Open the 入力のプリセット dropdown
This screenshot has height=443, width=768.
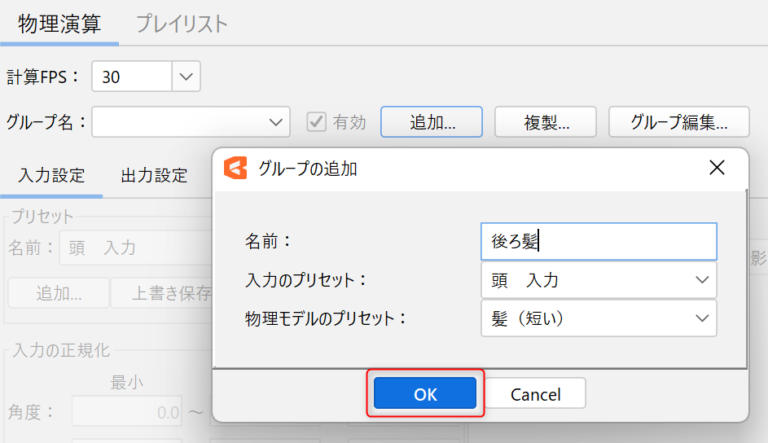click(597, 280)
